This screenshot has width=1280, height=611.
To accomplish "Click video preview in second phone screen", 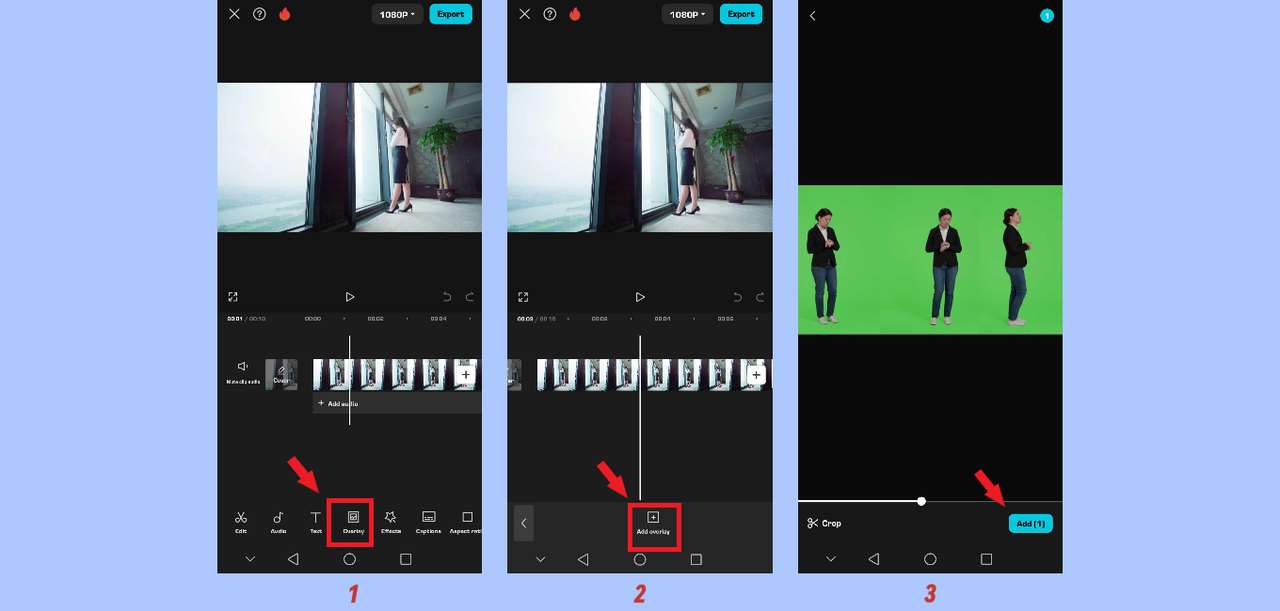I will [x=640, y=157].
